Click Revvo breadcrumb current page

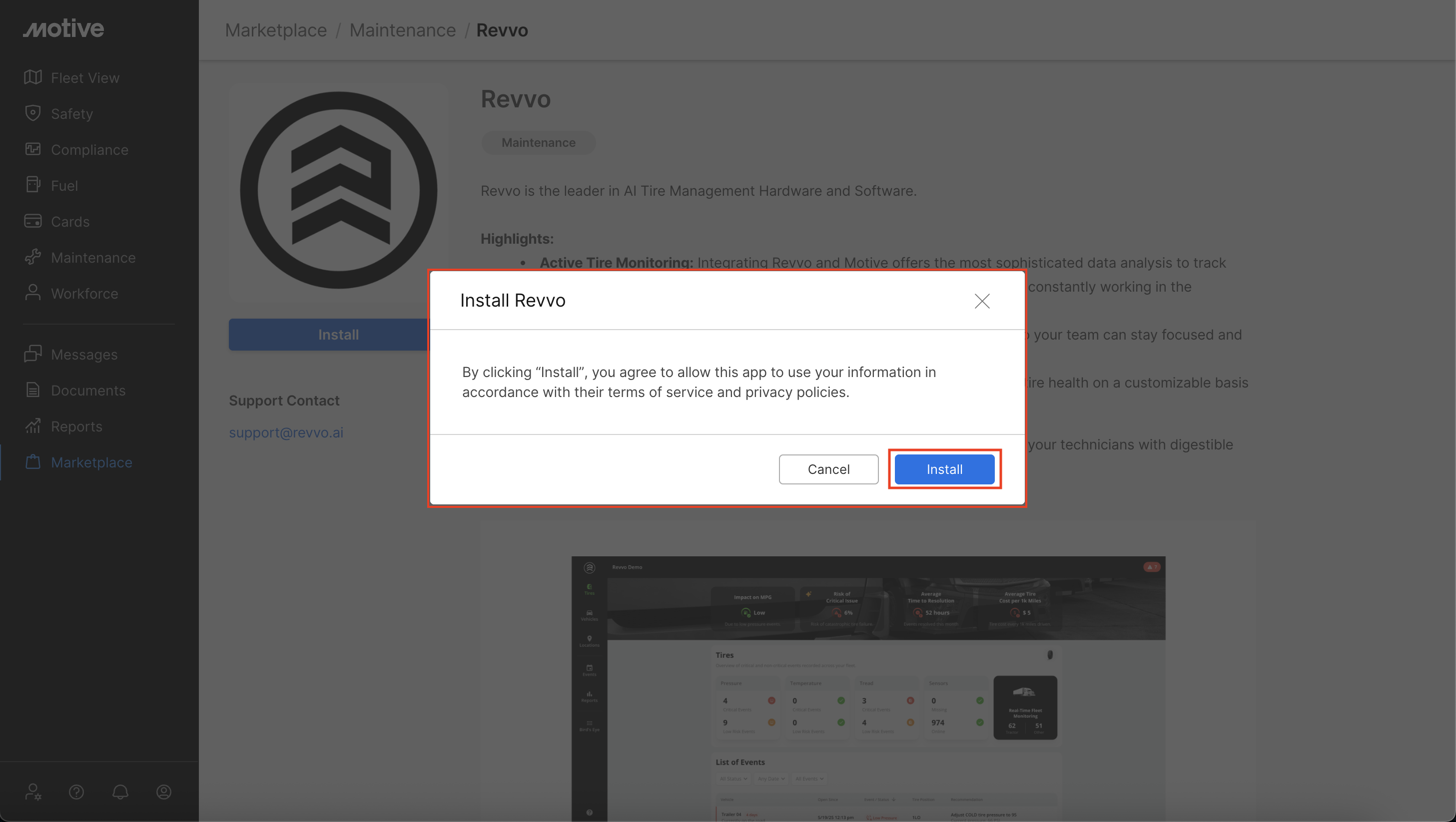tap(502, 30)
